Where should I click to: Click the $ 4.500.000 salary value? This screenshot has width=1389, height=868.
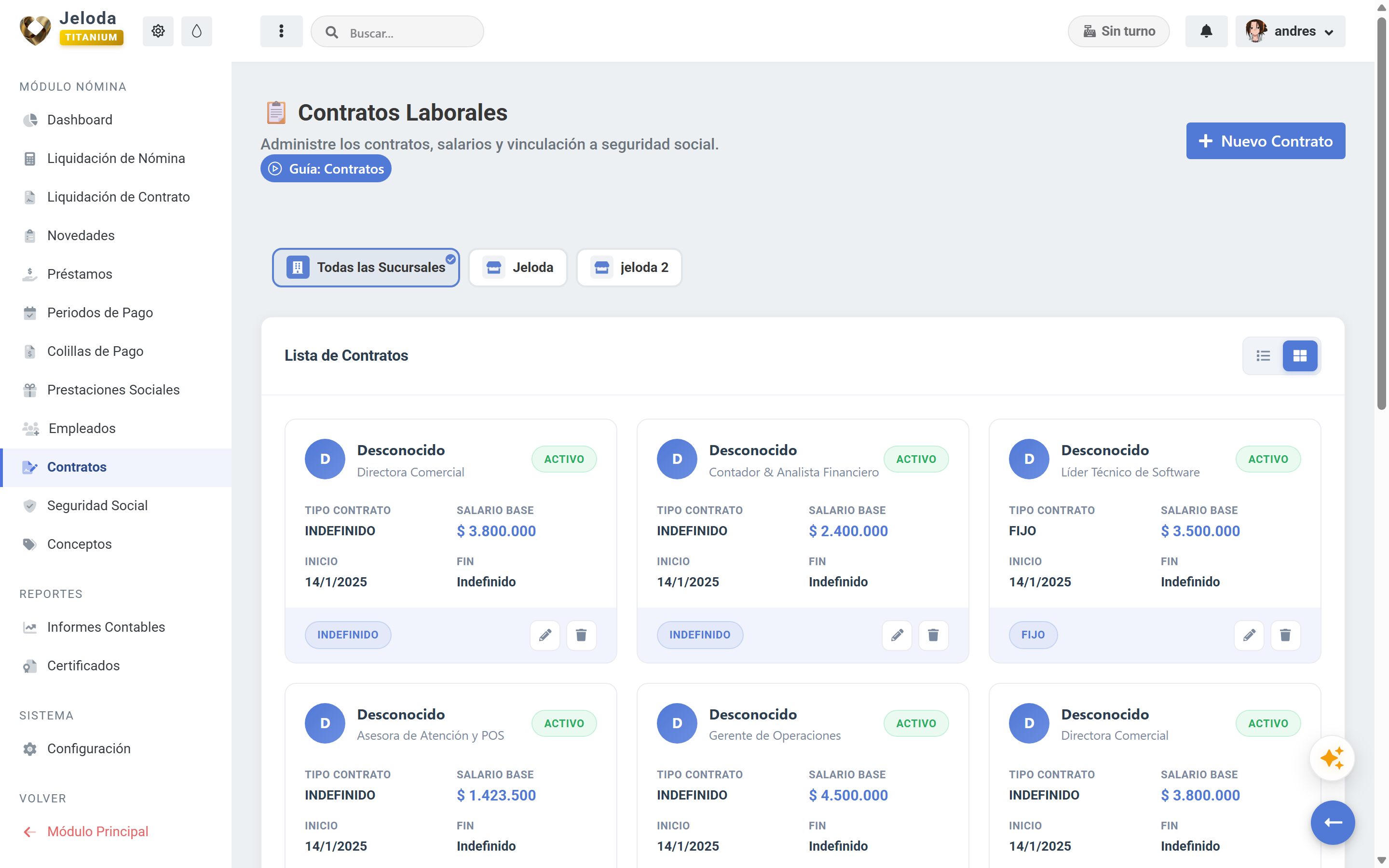tap(848, 795)
